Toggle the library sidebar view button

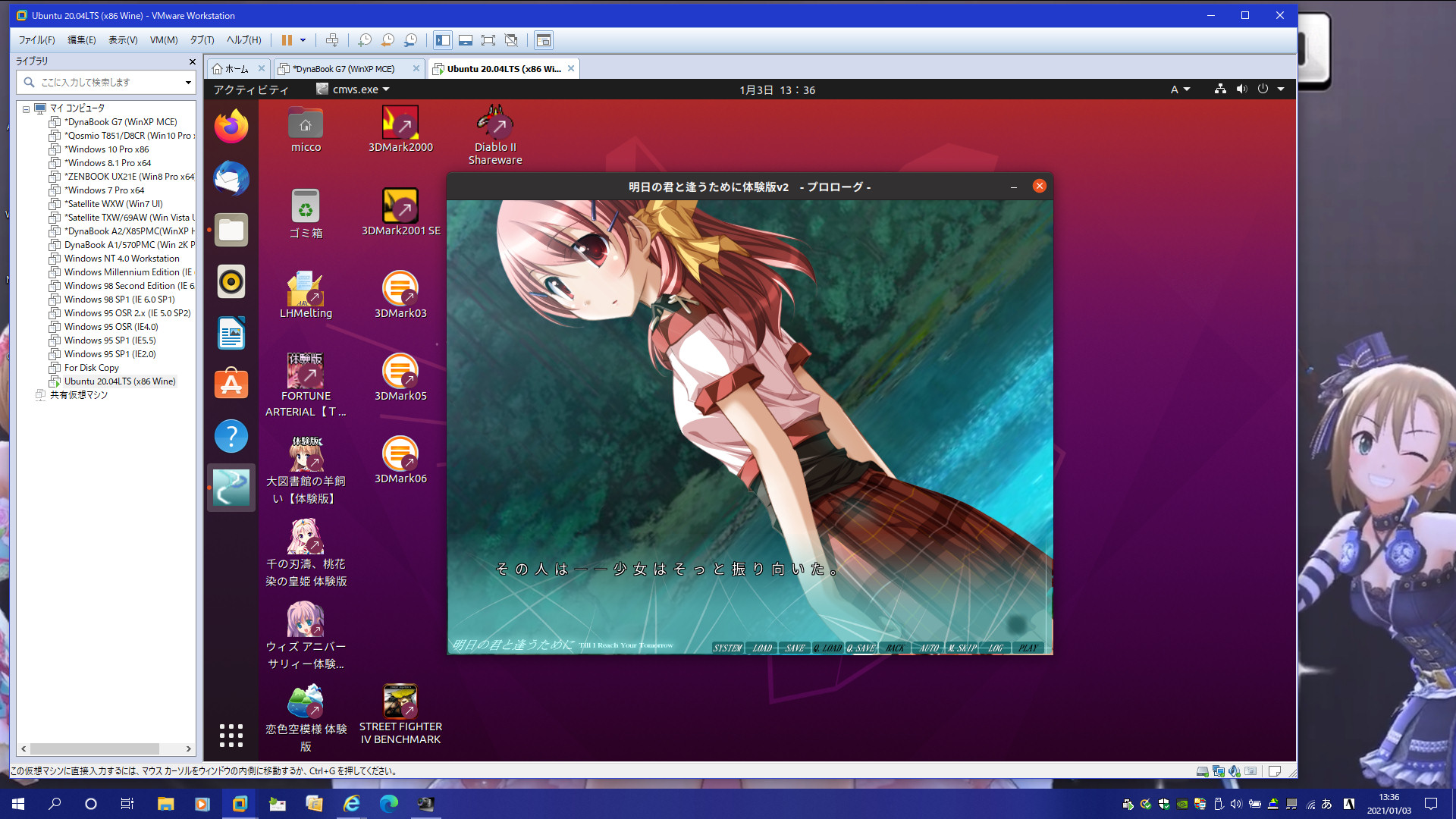(443, 40)
